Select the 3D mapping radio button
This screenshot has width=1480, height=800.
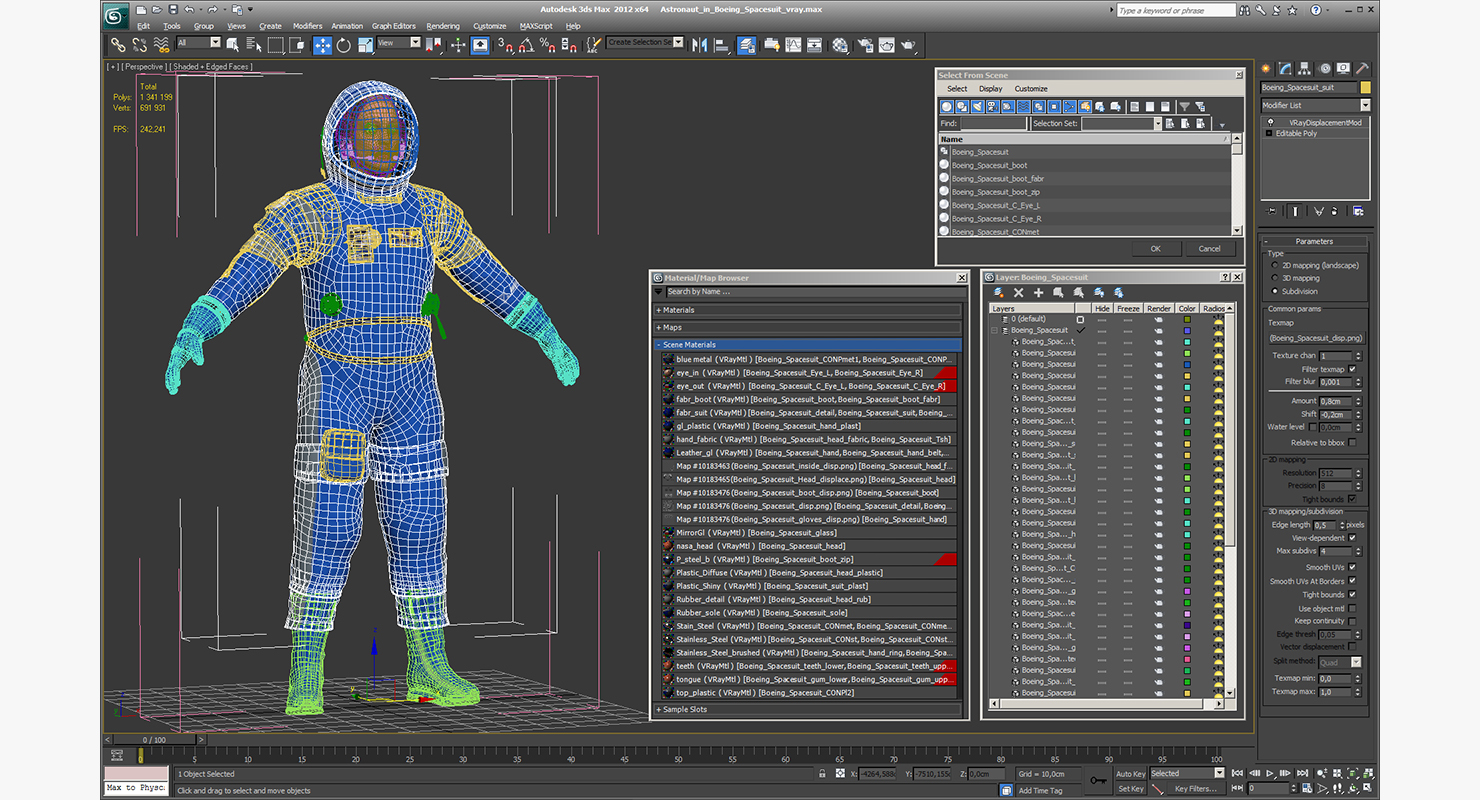1275,278
